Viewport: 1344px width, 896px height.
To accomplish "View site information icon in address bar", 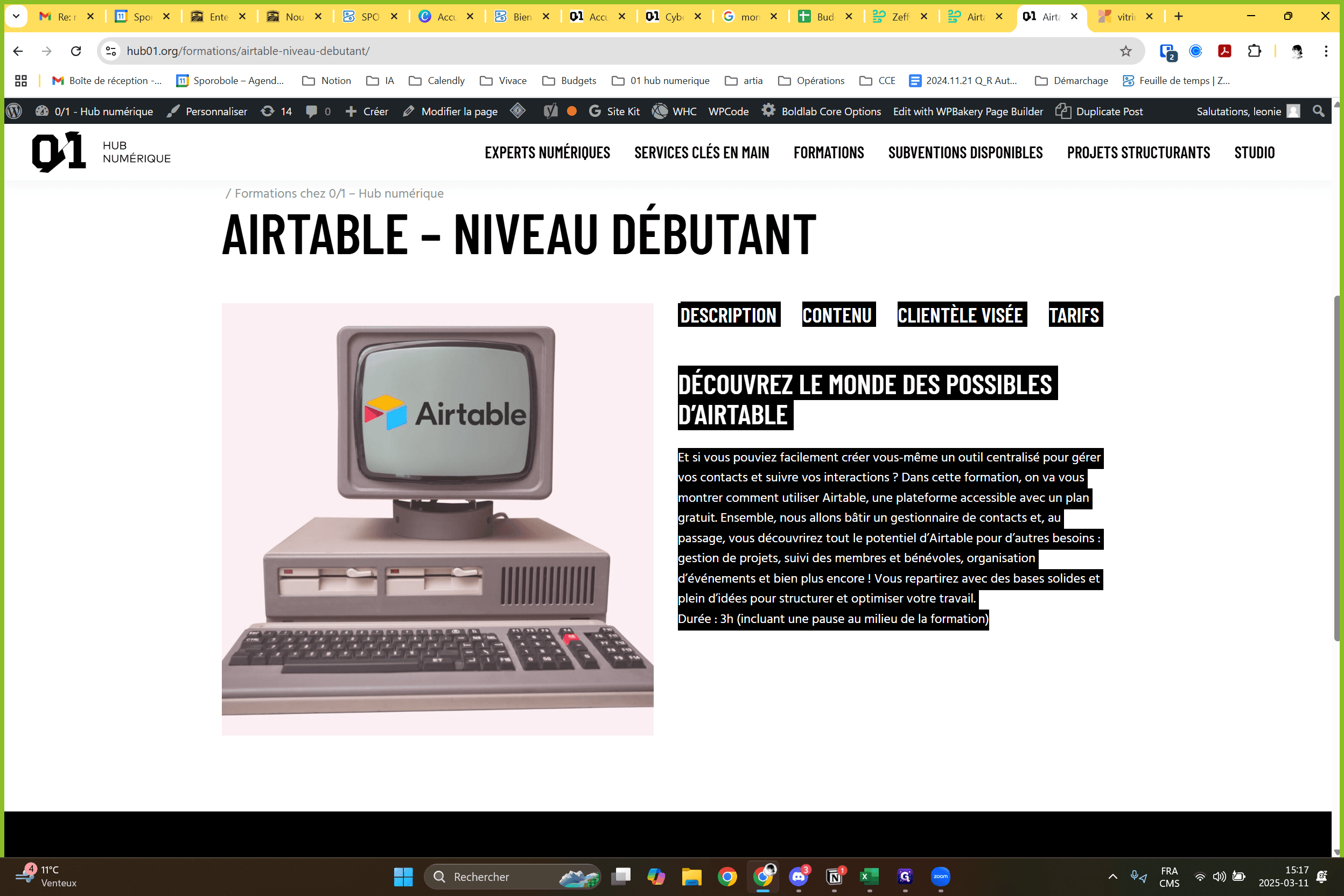I will coord(111,51).
